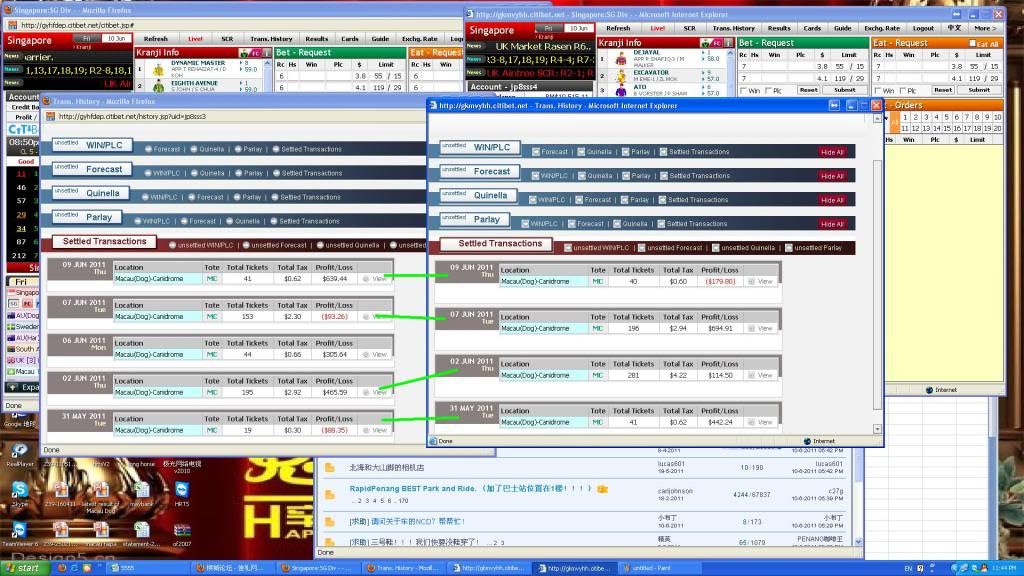1024x576 pixels.
Task: Click the system tray clock
Action: coord(1003,568)
